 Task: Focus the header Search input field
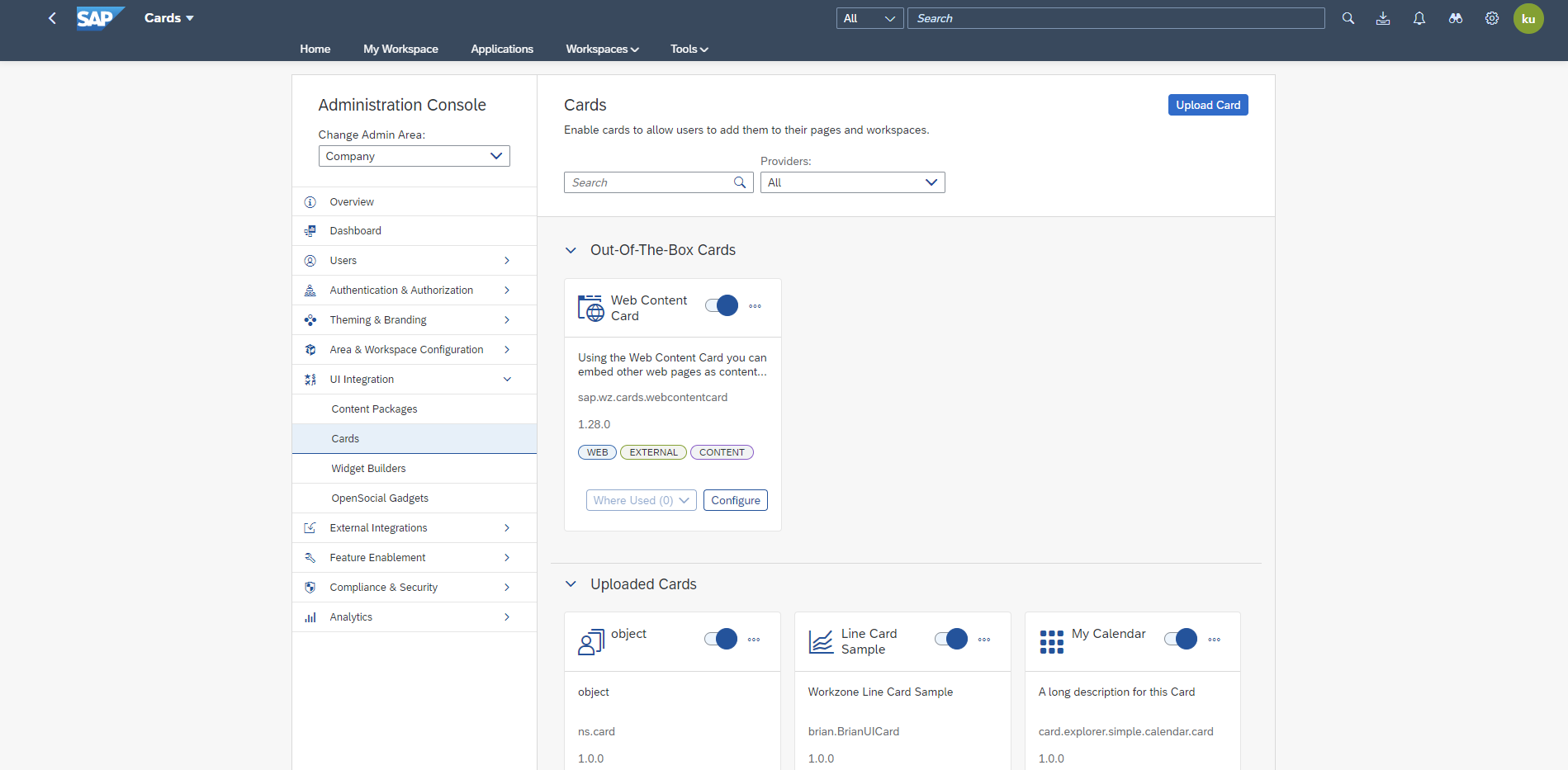pyautogui.click(x=1116, y=18)
